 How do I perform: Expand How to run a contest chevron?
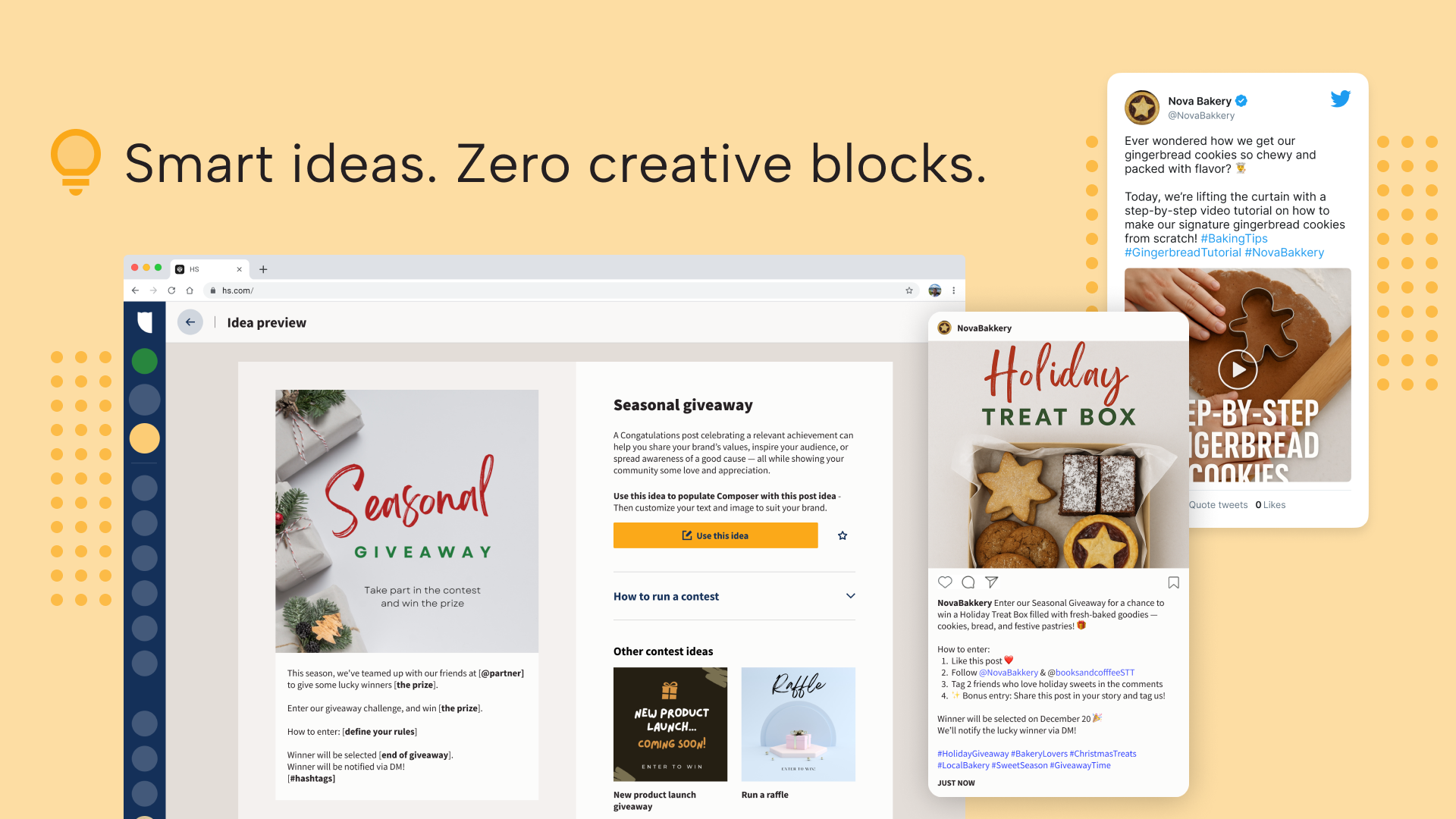click(850, 596)
